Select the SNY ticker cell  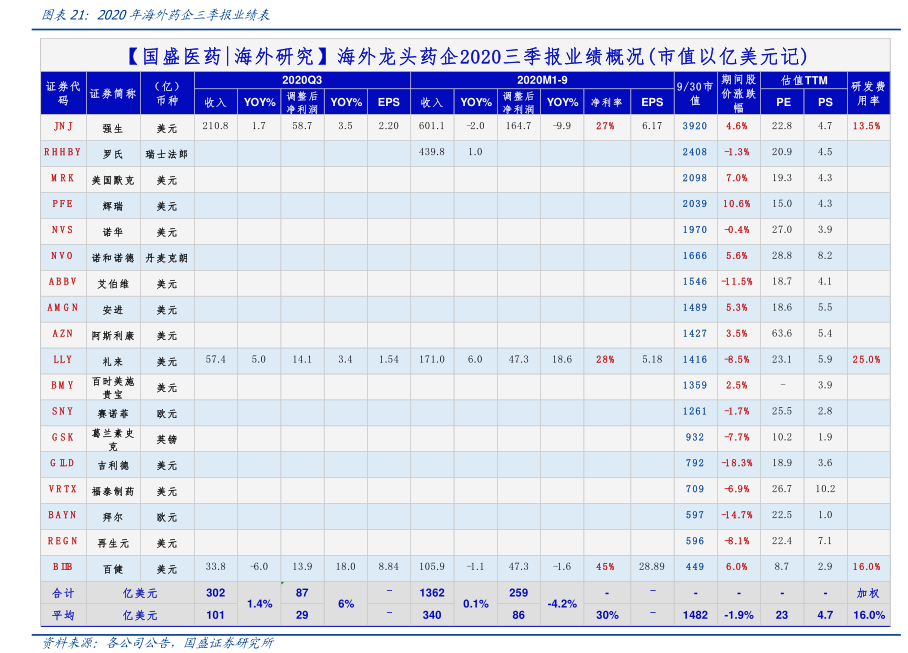63,412
